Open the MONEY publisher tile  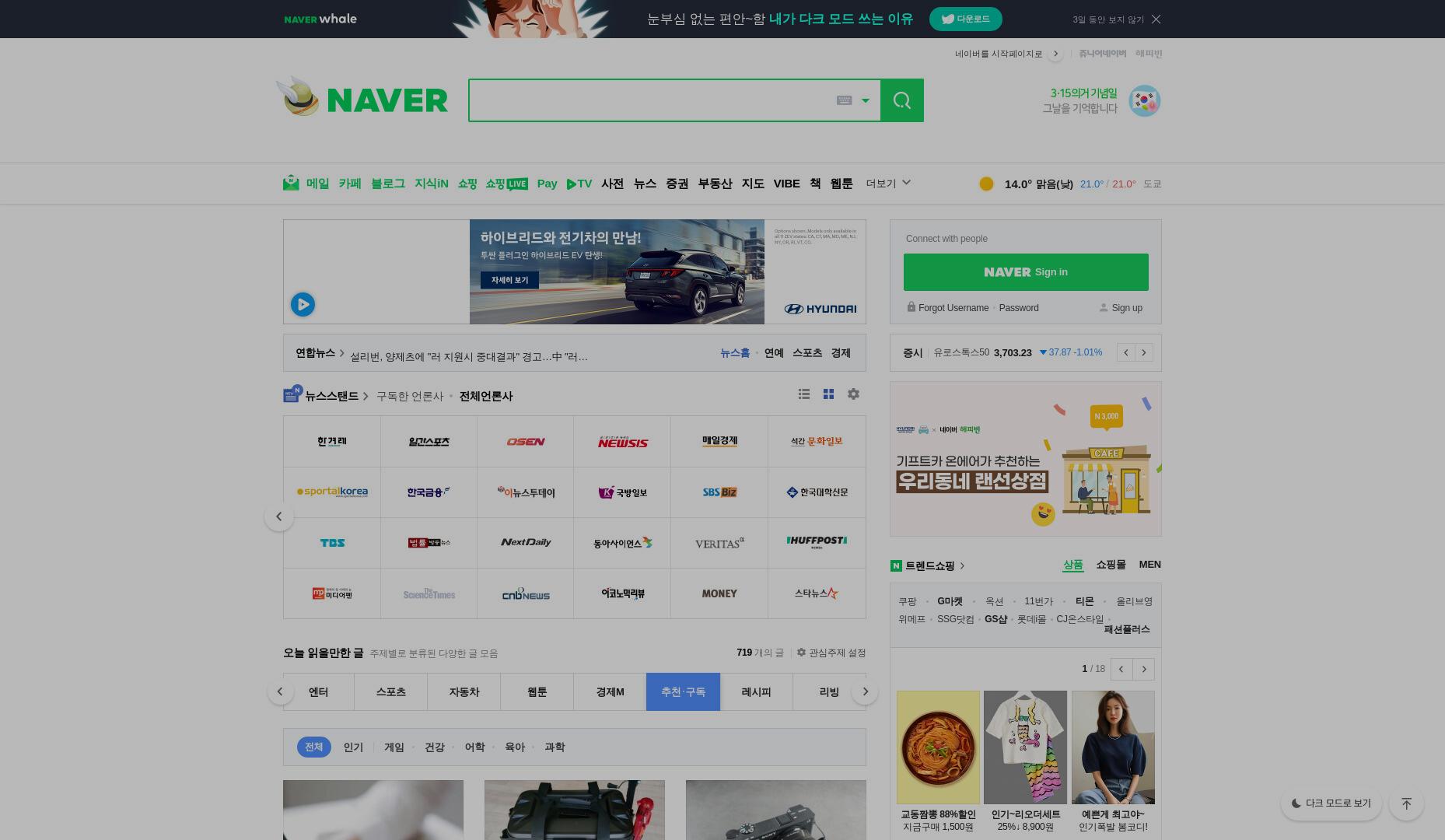tap(719, 593)
